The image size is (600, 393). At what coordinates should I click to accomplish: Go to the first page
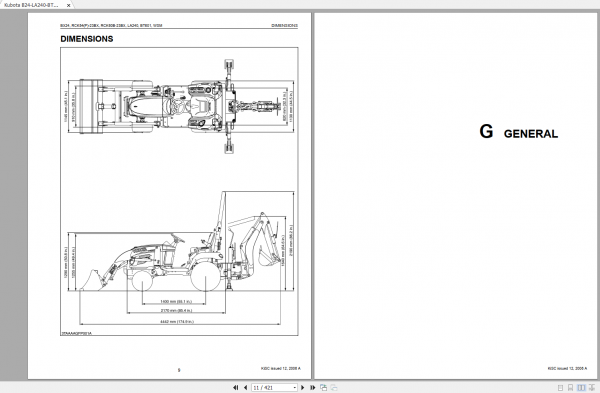(235, 388)
